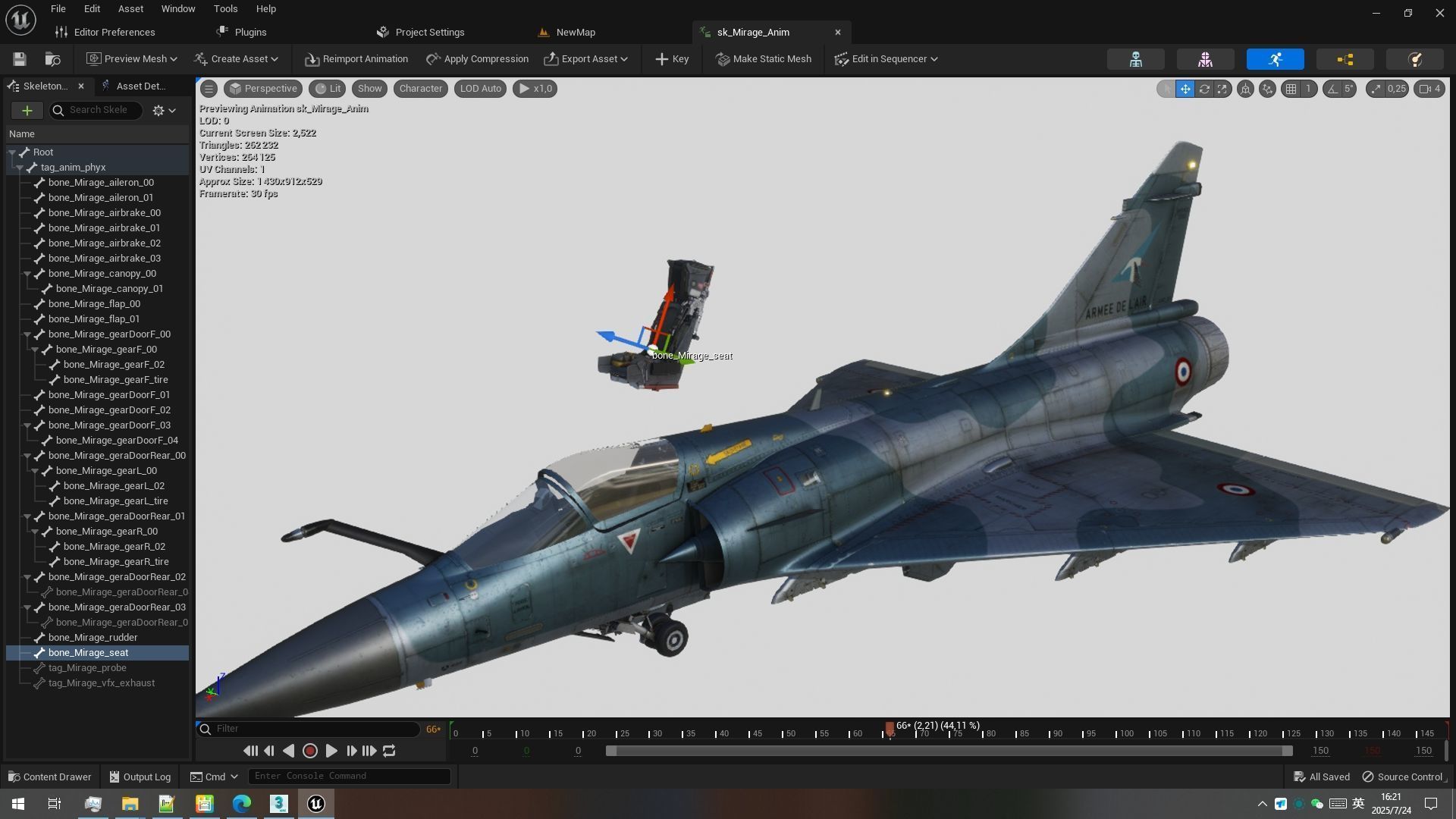The image size is (1456, 819).
Task: Play animation in reverse
Action: 289,751
